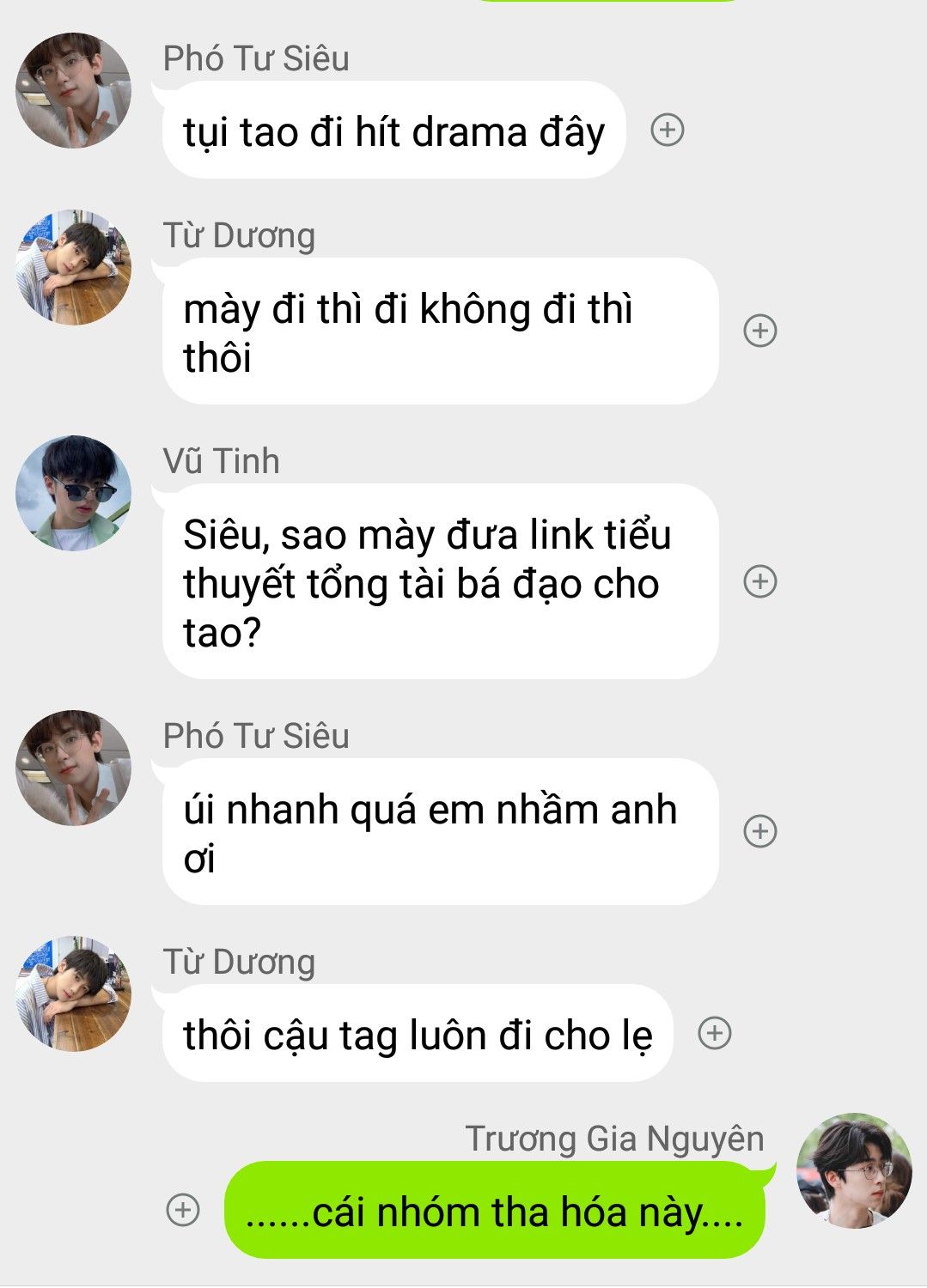The width and height of the screenshot is (927, 1288).
Task: Open Từ Dương's avatar beside "thôi cậu tag"
Action: (74, 993)
